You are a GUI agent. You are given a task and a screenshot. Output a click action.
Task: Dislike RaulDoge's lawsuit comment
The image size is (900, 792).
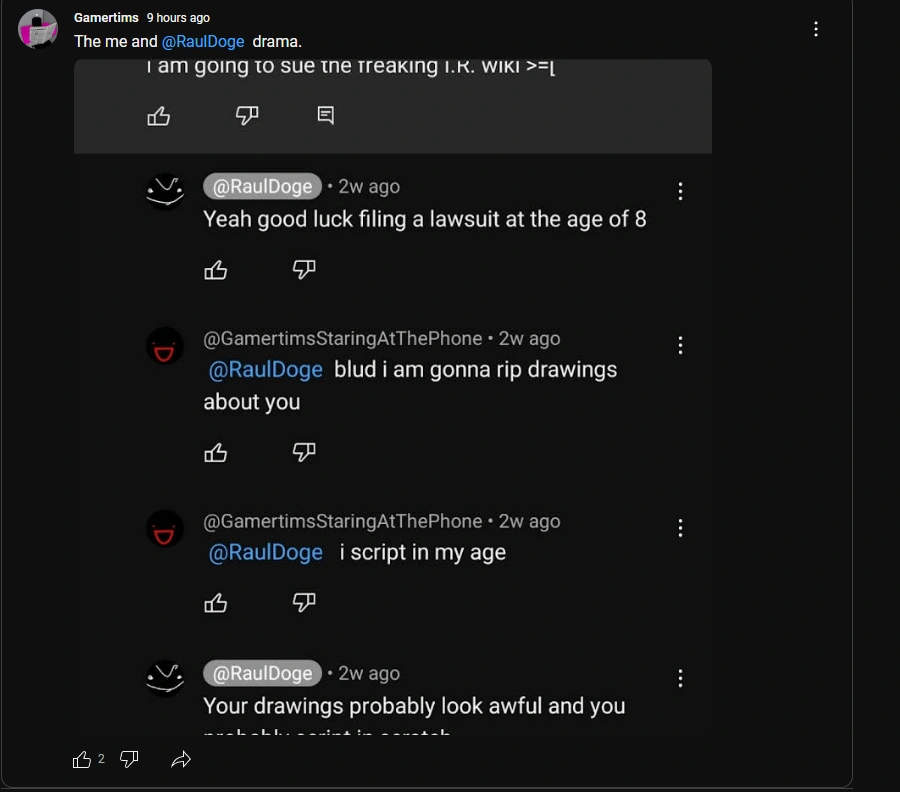click(x=304, y=269)
